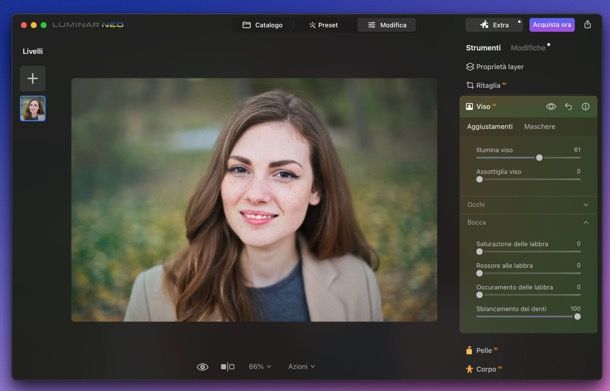The image size is (610, 391).
Task: Collapse the Bocca section
Action: click(528, 223)
